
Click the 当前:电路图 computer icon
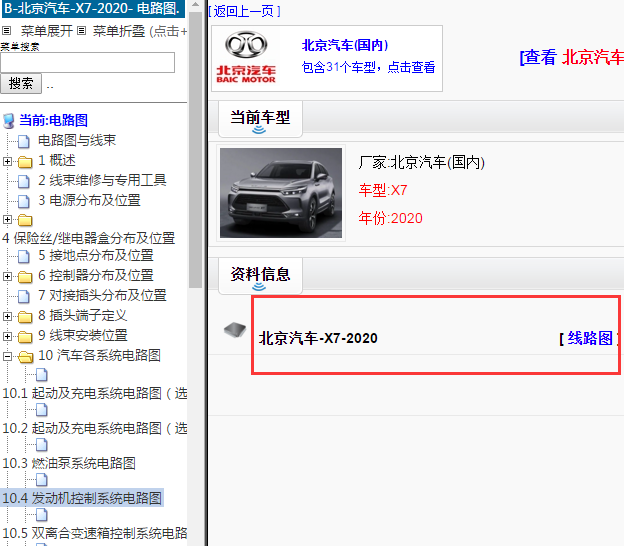tap(8, 121)
